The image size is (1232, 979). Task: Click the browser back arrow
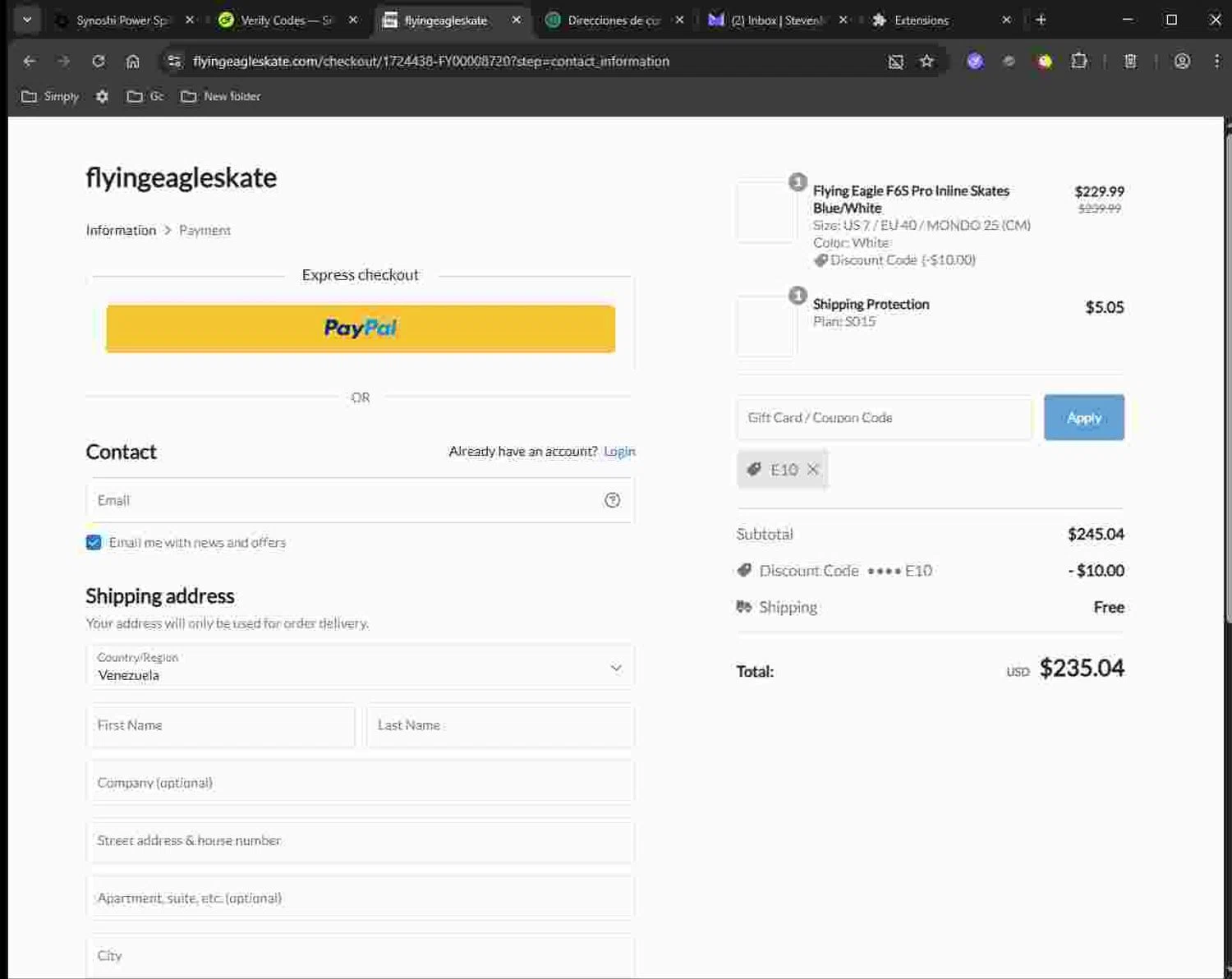point(30,61)
